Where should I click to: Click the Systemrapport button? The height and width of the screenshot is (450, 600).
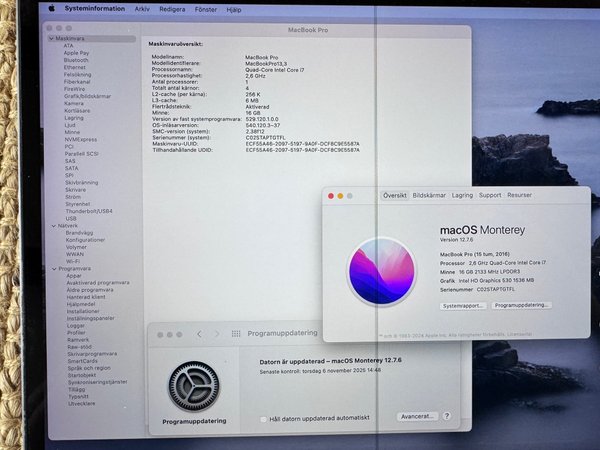(x=463, y=306)
